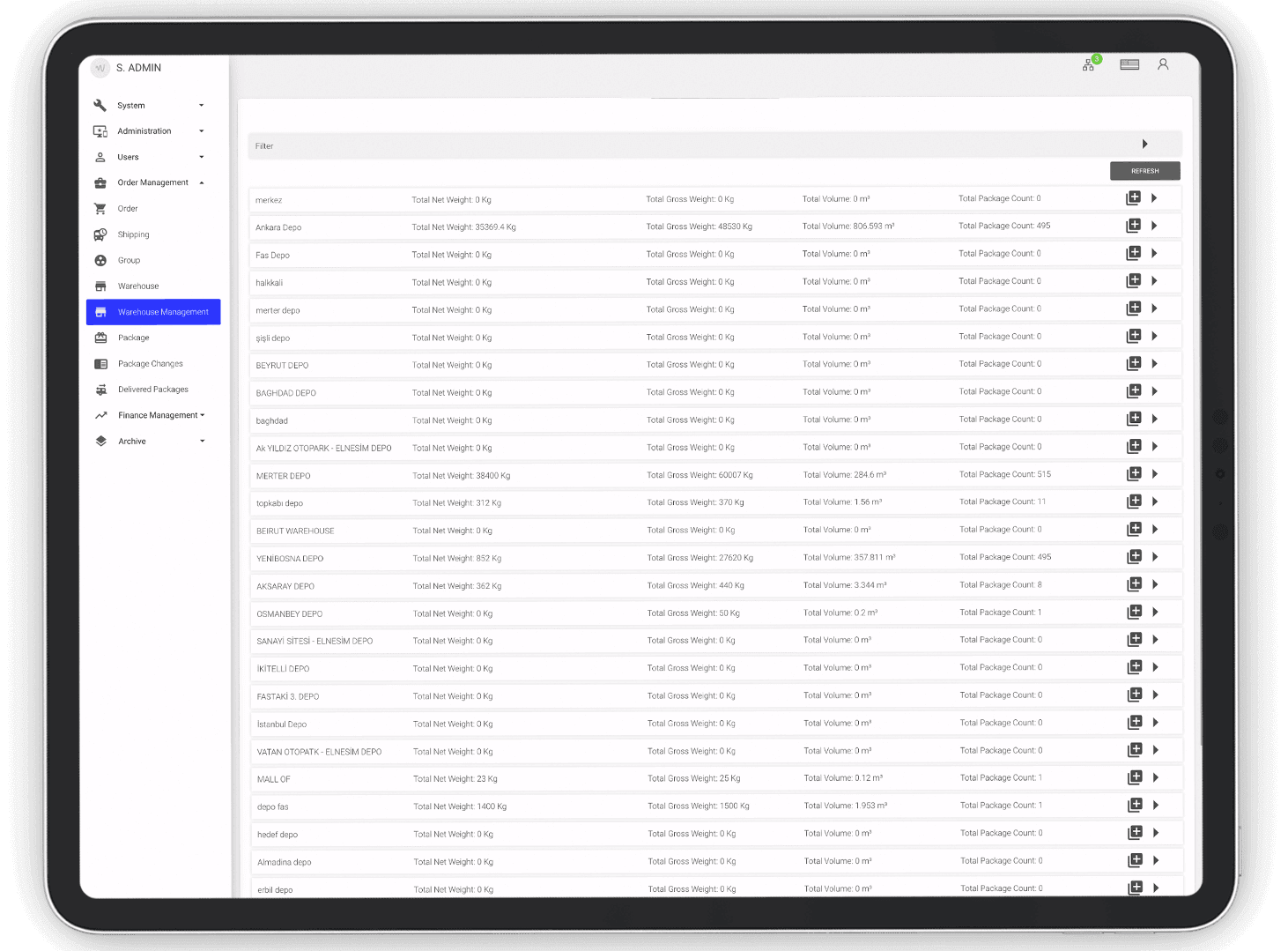1288x951 pixels.
Task: Expand the AKSARAY DEPO row details arrow
Action: (1155, 584)
